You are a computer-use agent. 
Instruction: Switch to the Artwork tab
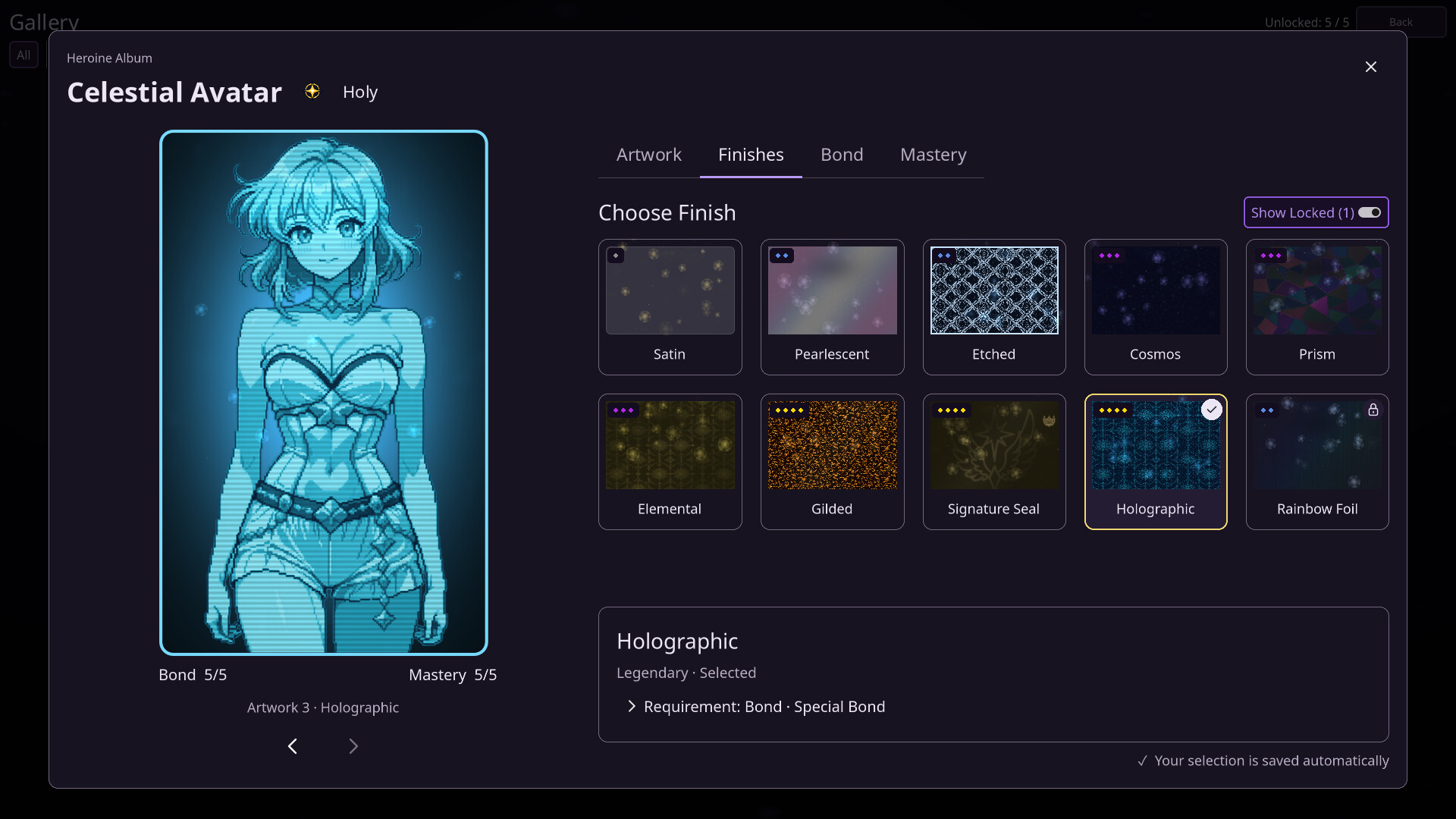click(x=648, y=155)
